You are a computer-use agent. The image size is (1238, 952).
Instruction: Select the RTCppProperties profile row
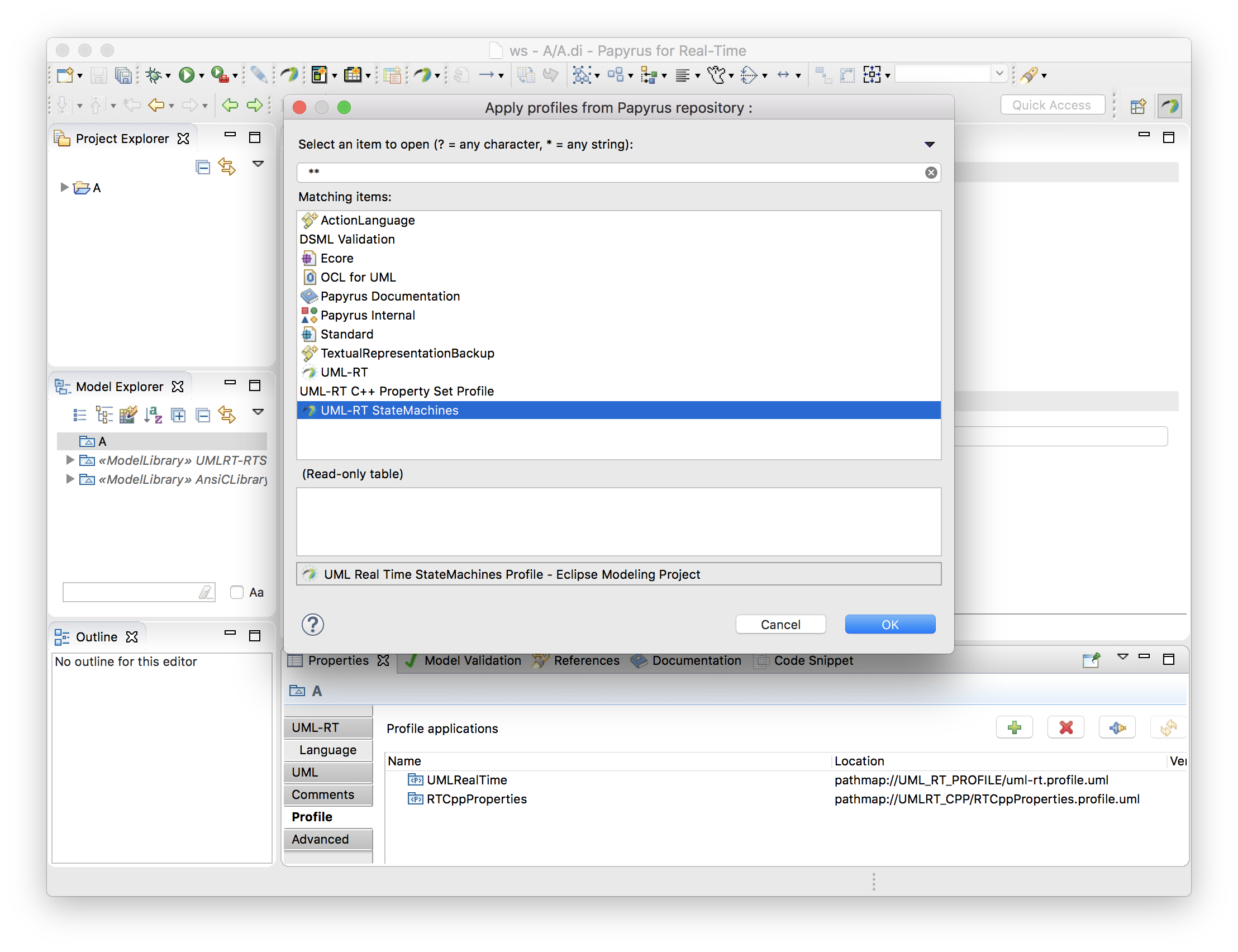pos(785,798)
